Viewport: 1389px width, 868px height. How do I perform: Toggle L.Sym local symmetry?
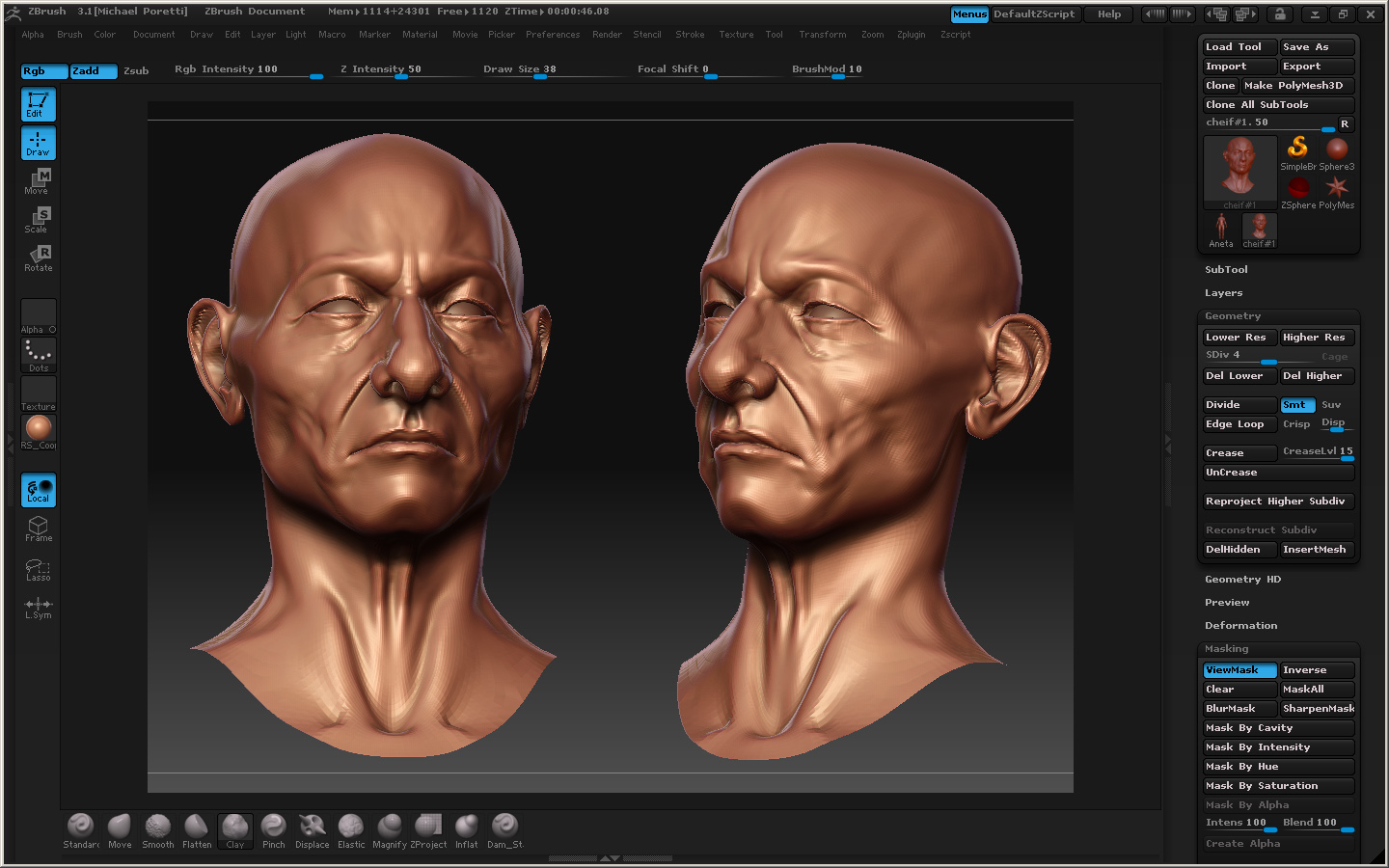[x=39, y=607]
